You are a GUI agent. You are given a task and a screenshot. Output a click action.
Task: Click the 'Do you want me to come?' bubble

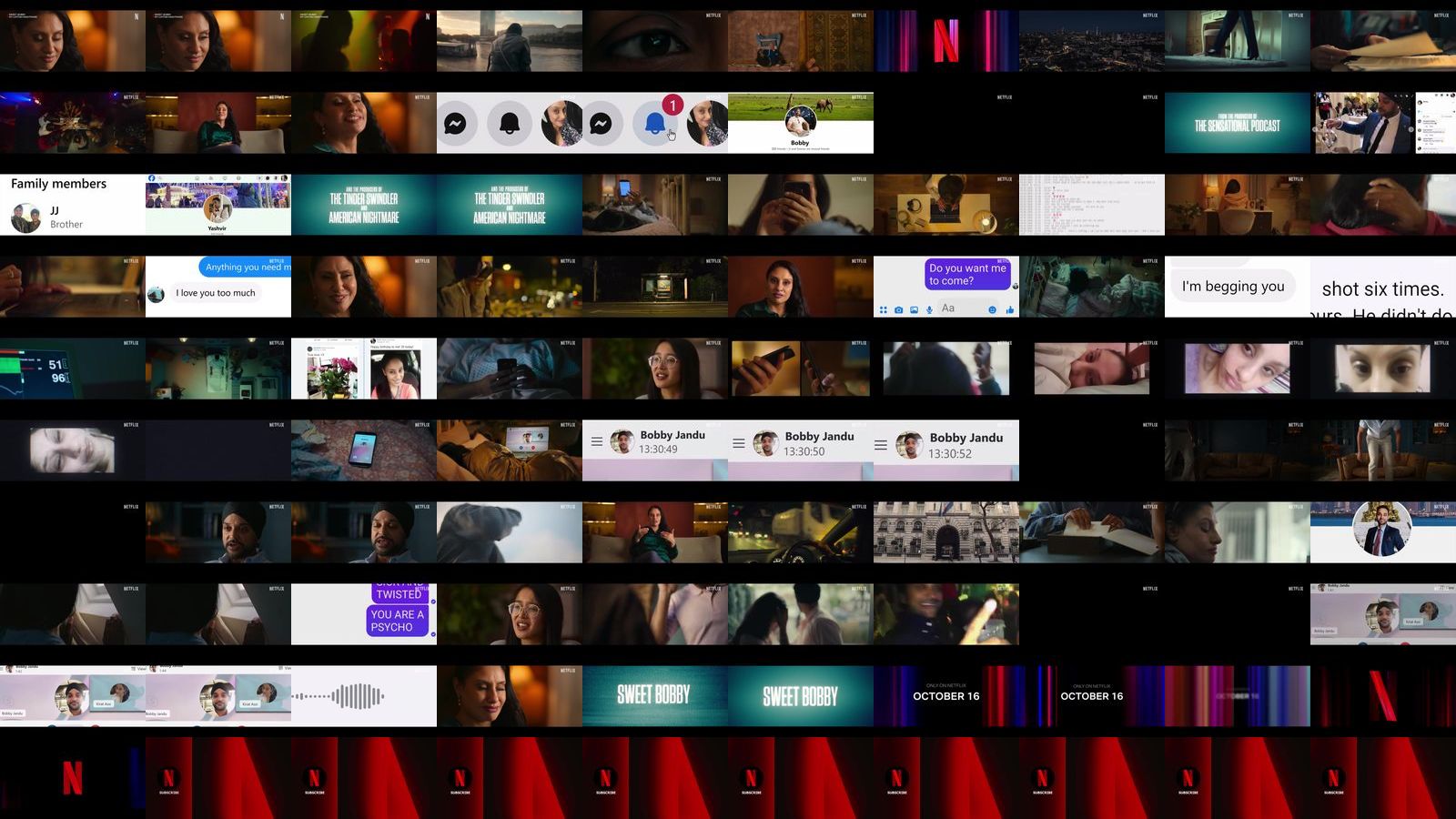[967, 275]
